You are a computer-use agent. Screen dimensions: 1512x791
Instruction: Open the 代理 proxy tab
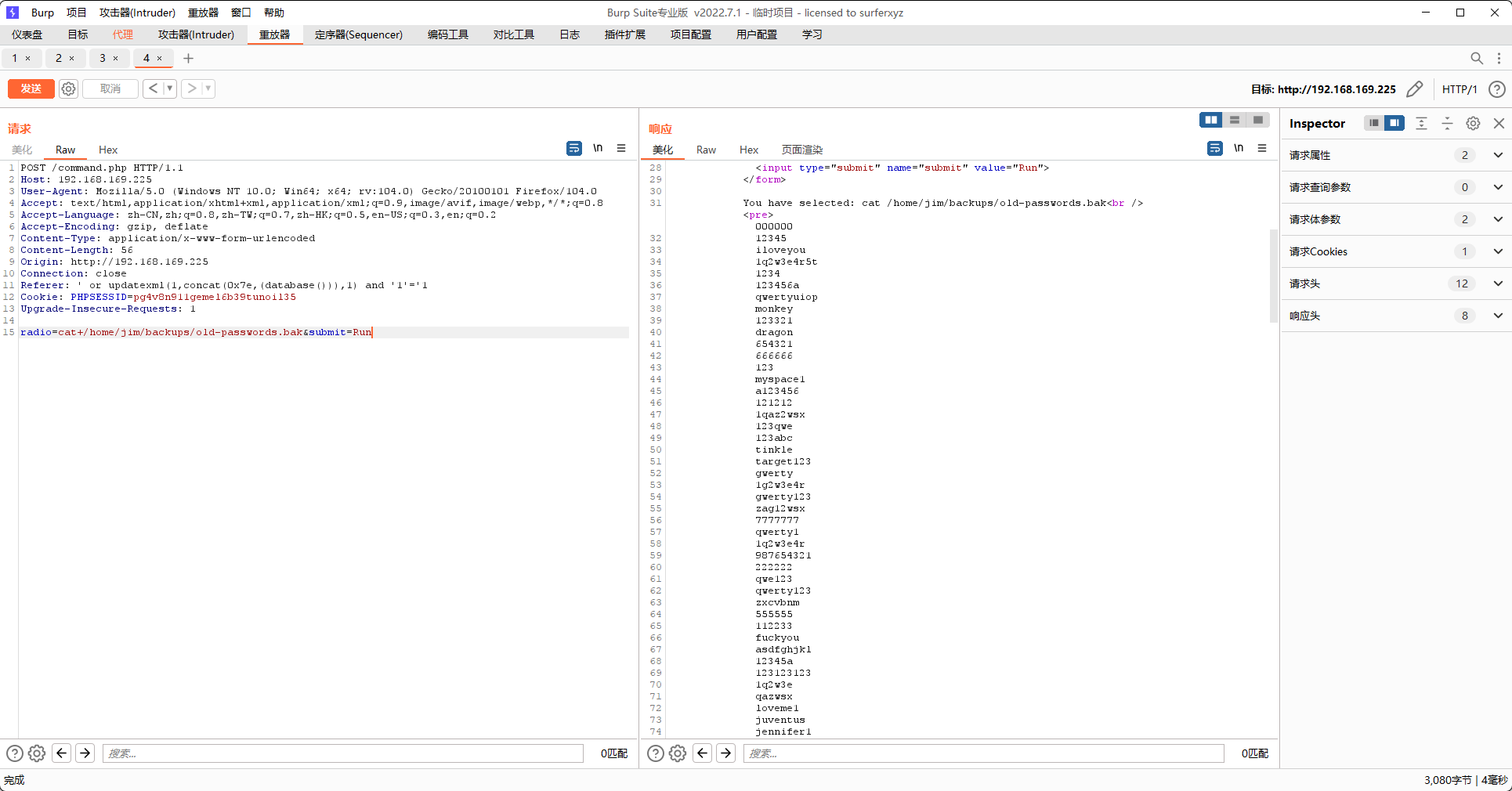point(123,34)
